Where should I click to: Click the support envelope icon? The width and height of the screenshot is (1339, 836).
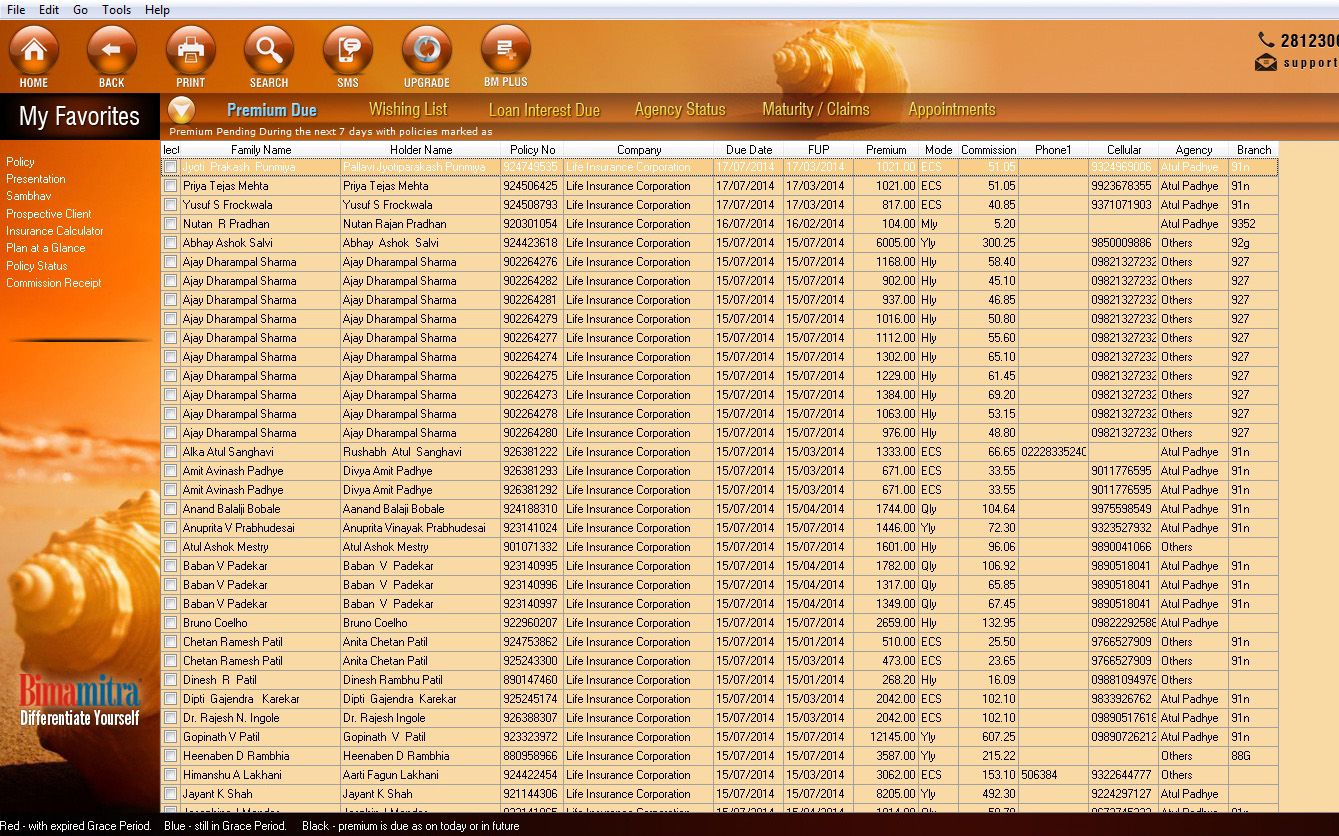click(x=1266, y=63)
